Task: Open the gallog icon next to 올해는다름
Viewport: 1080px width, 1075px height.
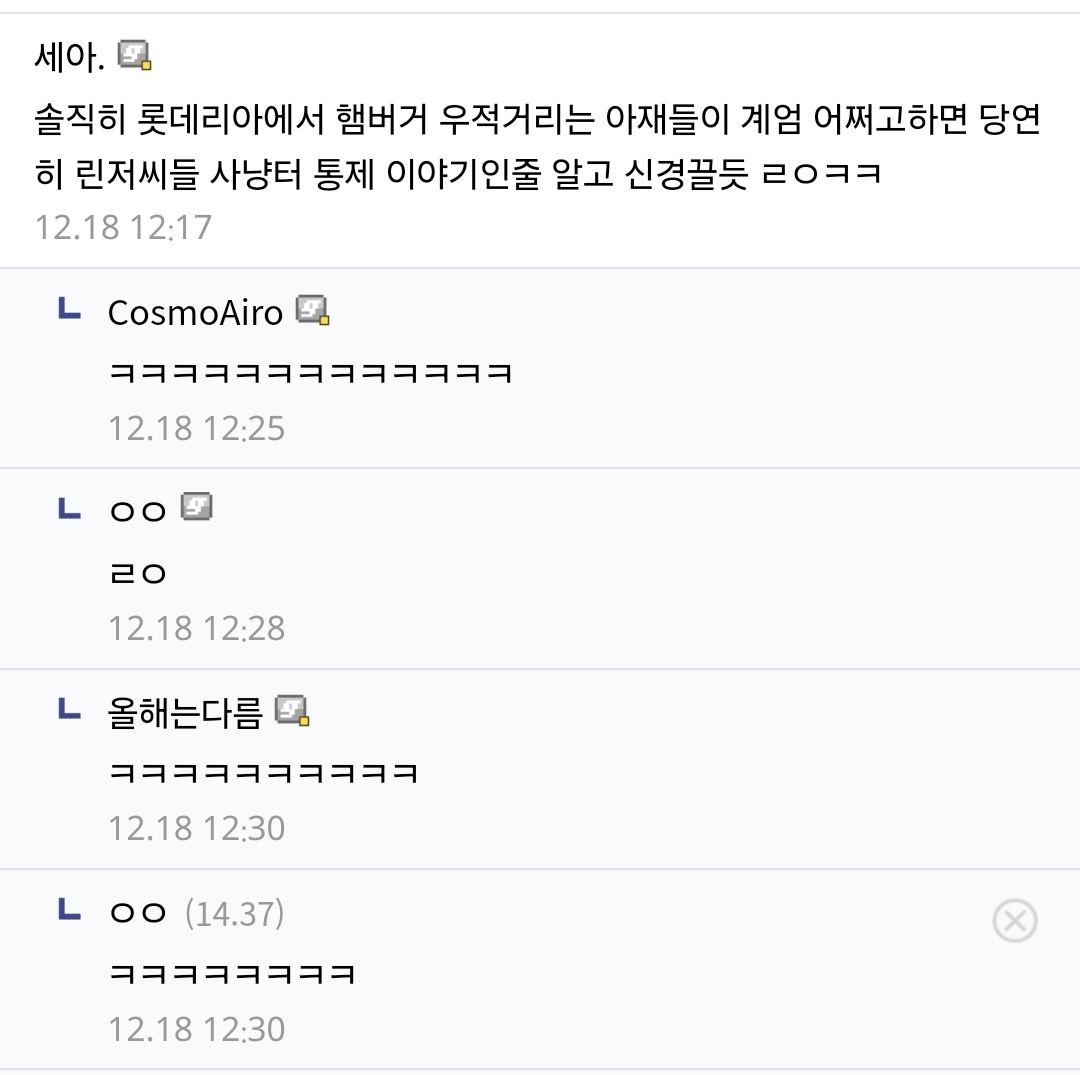Action: point(292,710)
